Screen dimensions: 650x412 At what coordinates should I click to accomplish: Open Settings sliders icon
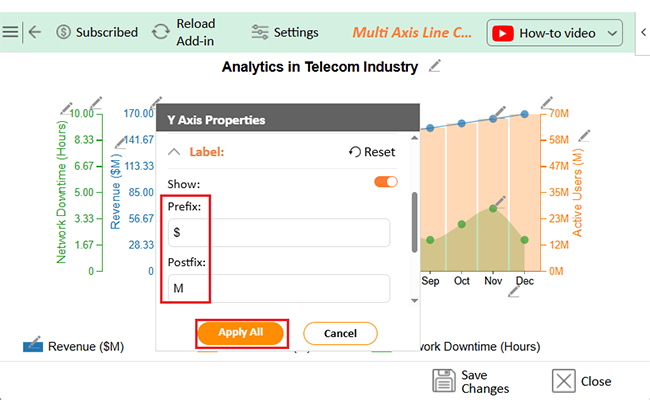tap(260, 32)
